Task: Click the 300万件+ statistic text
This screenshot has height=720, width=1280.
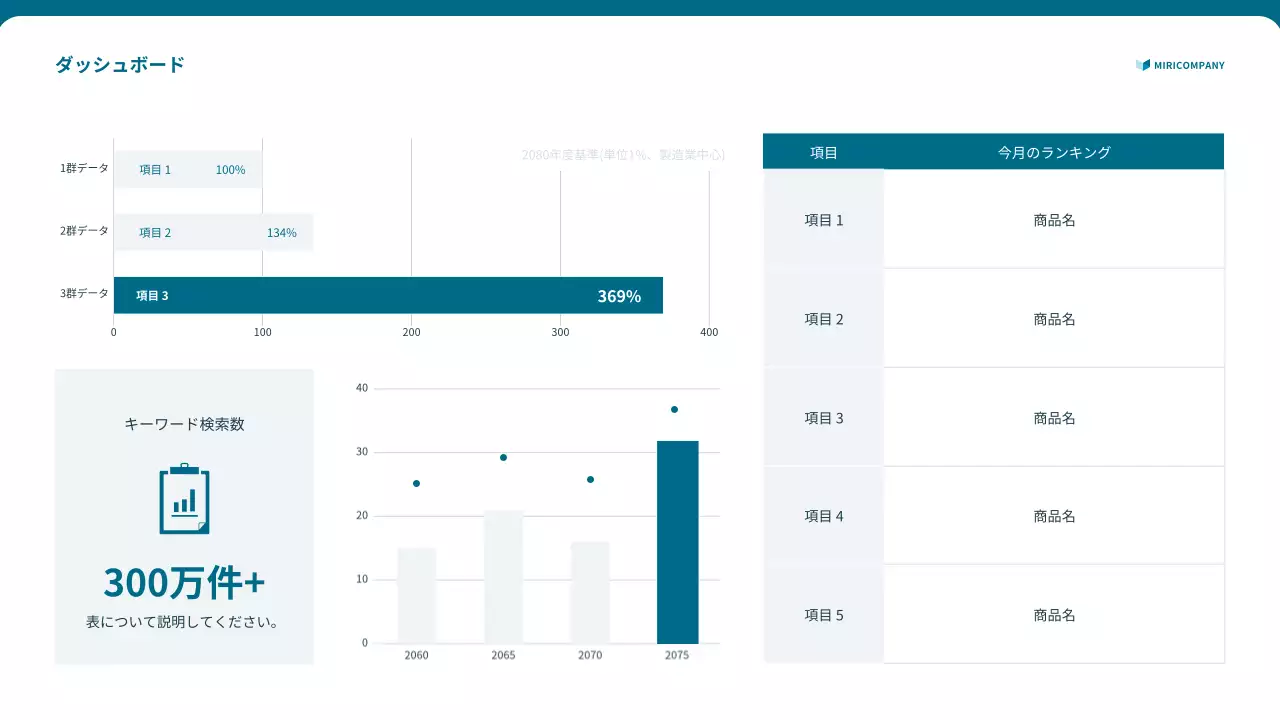Action: point(184,582)
